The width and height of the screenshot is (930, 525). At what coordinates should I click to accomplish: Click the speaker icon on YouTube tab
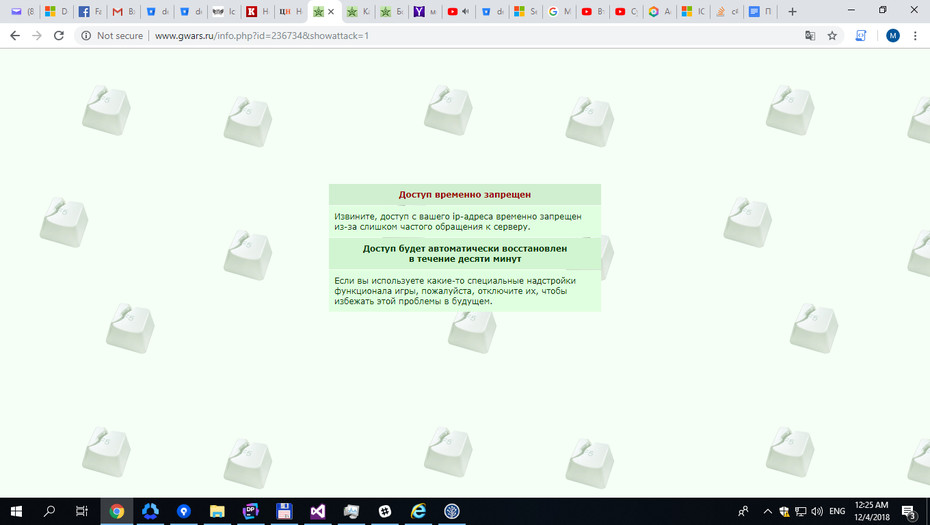click(x=466, y=11)
